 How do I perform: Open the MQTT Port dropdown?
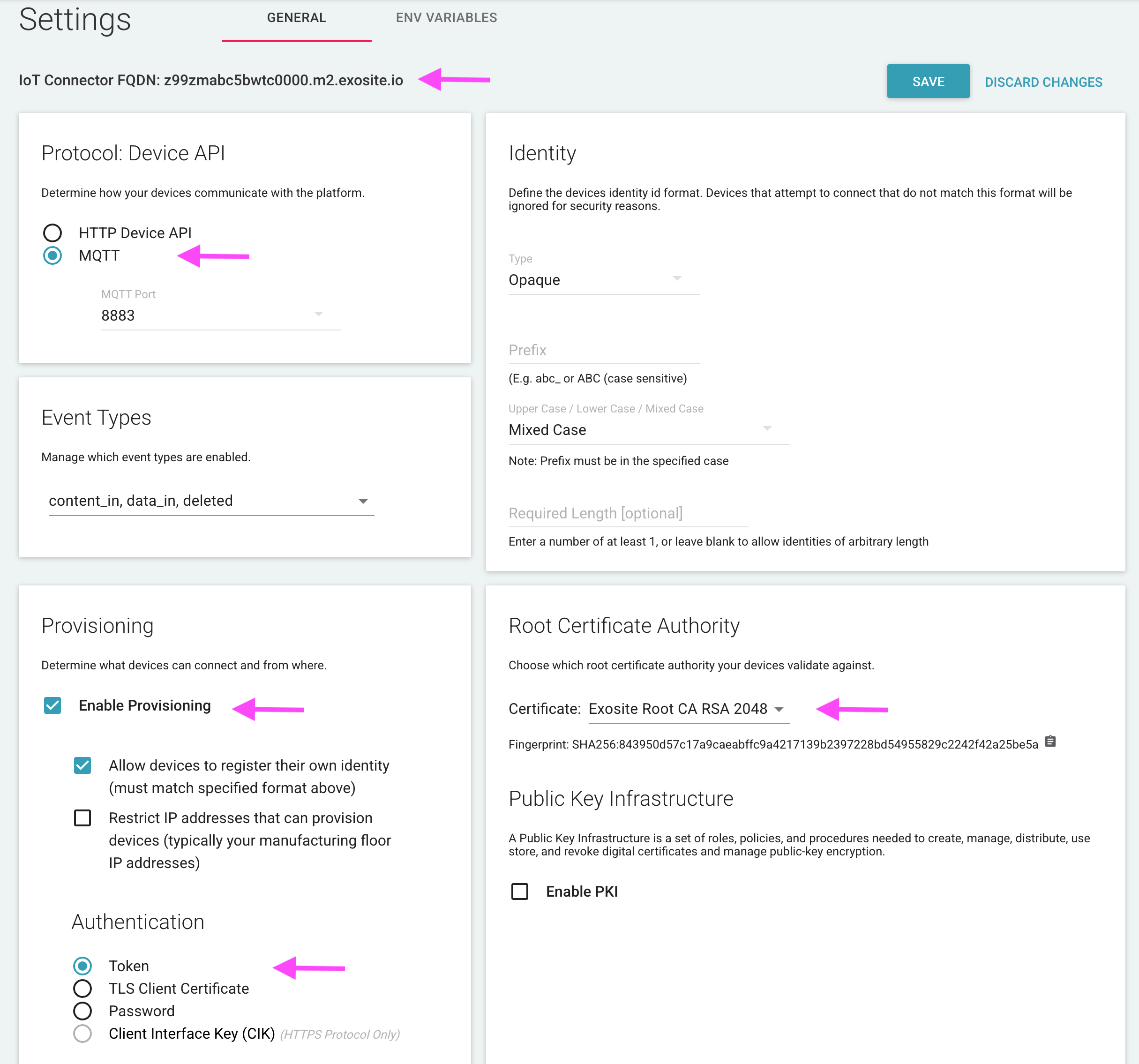[x=221, y=315]
